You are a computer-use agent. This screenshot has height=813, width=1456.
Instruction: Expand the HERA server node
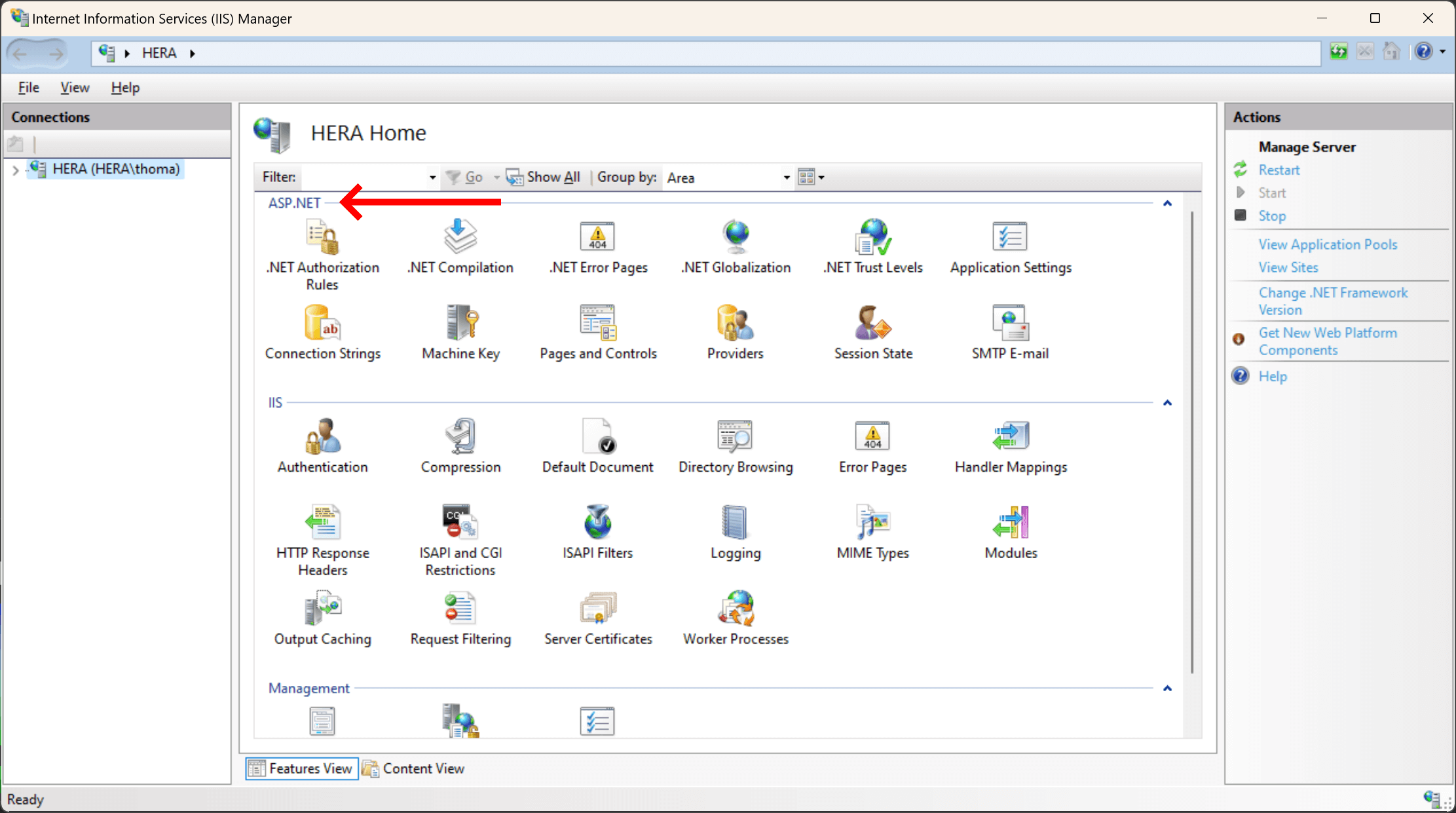[x=14, y=169]
